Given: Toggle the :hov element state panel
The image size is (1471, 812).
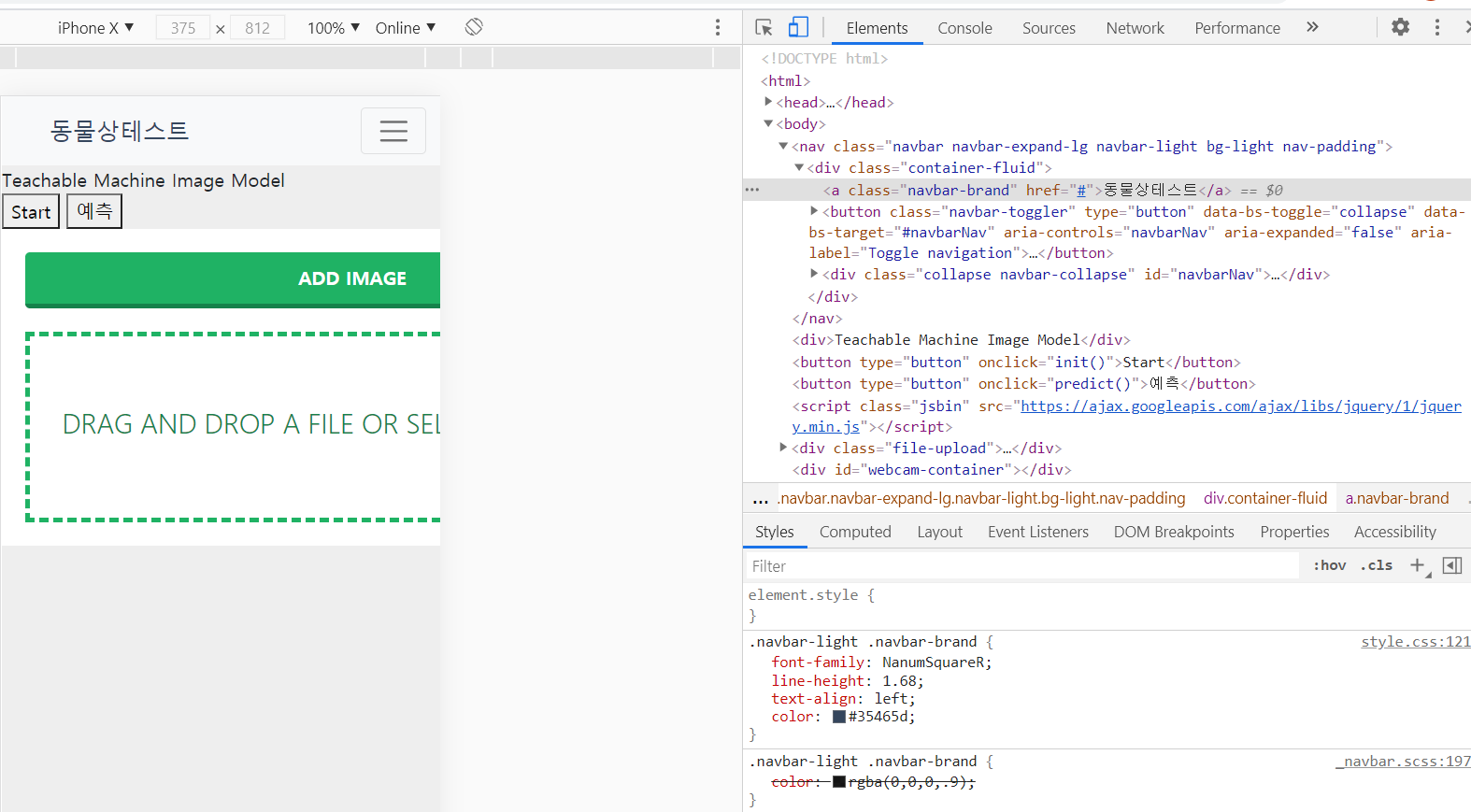Looking at the screenshot, I should pos(1330,565).
